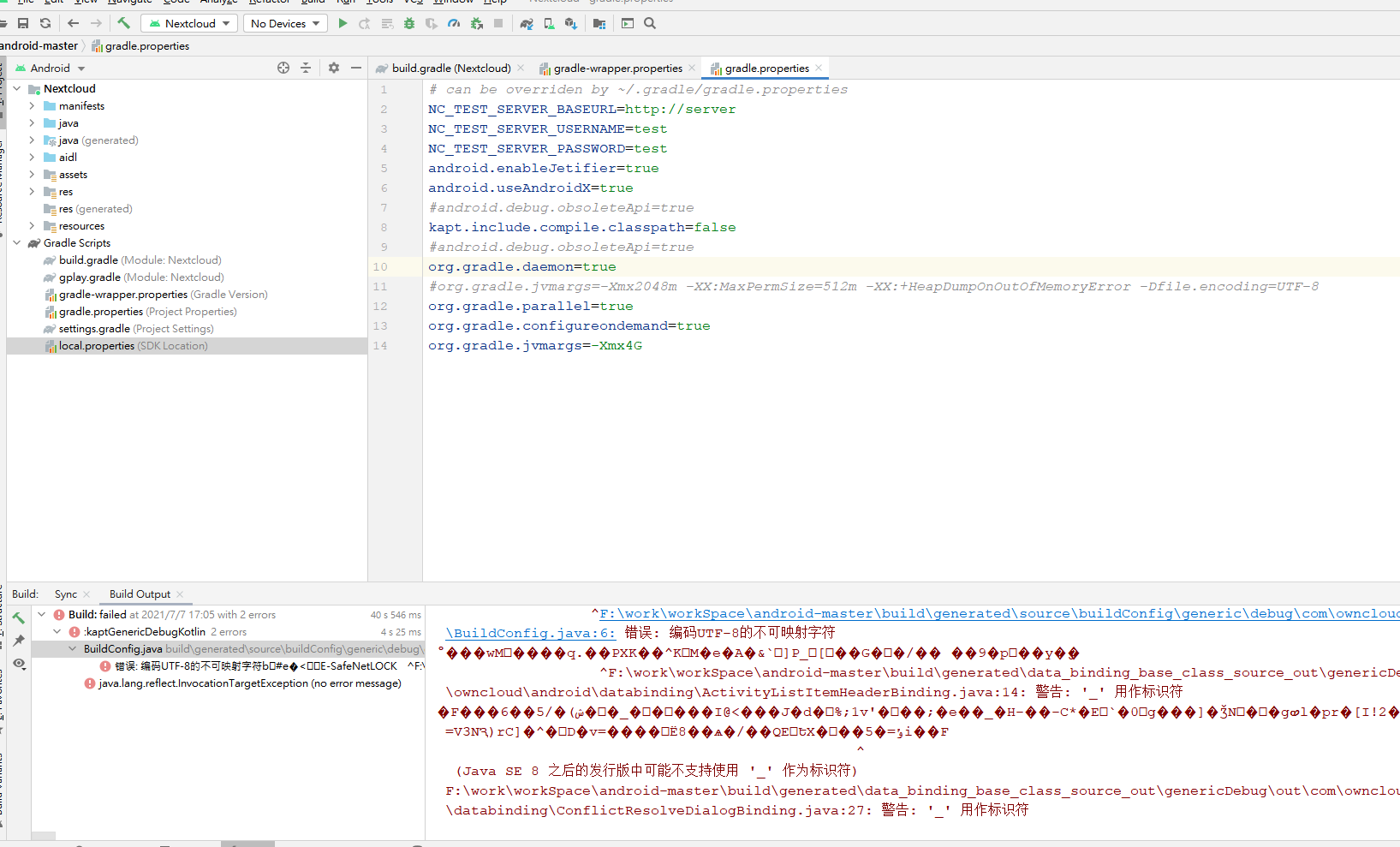Viewport: 1400px width, 847px height.
Task: Click the Search Everywhere magnifier icon
Action: [650, 23]
